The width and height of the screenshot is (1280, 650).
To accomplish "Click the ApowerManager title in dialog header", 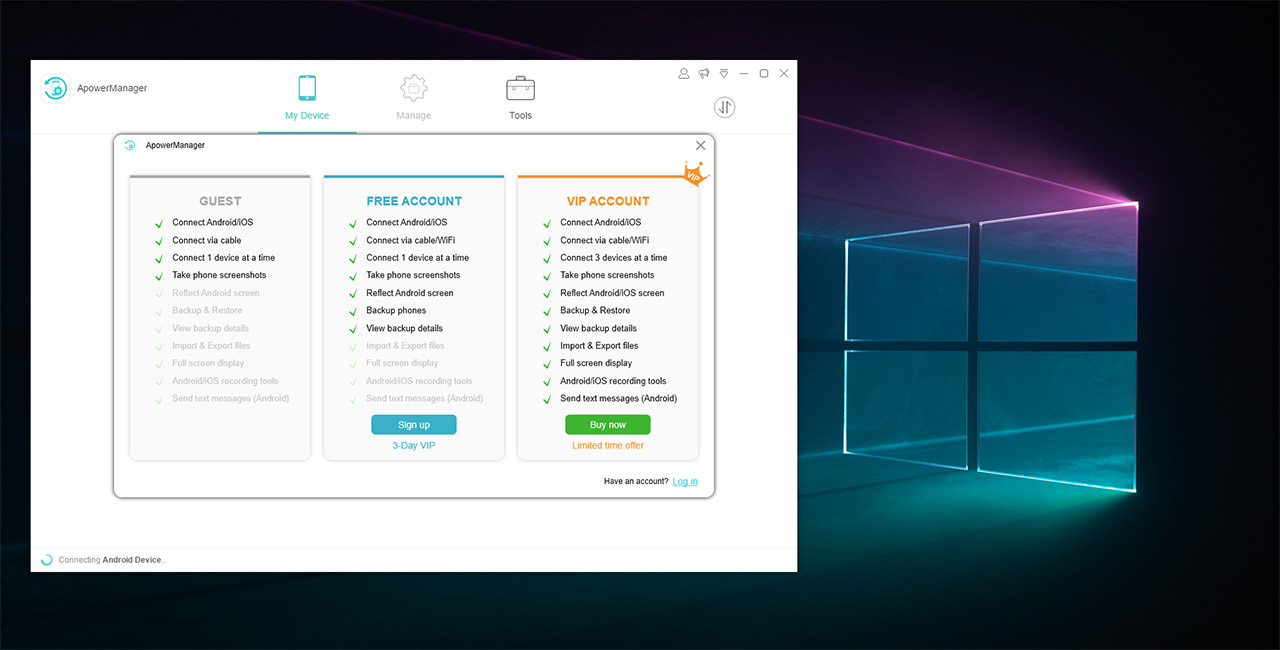I will pos(175,145).
